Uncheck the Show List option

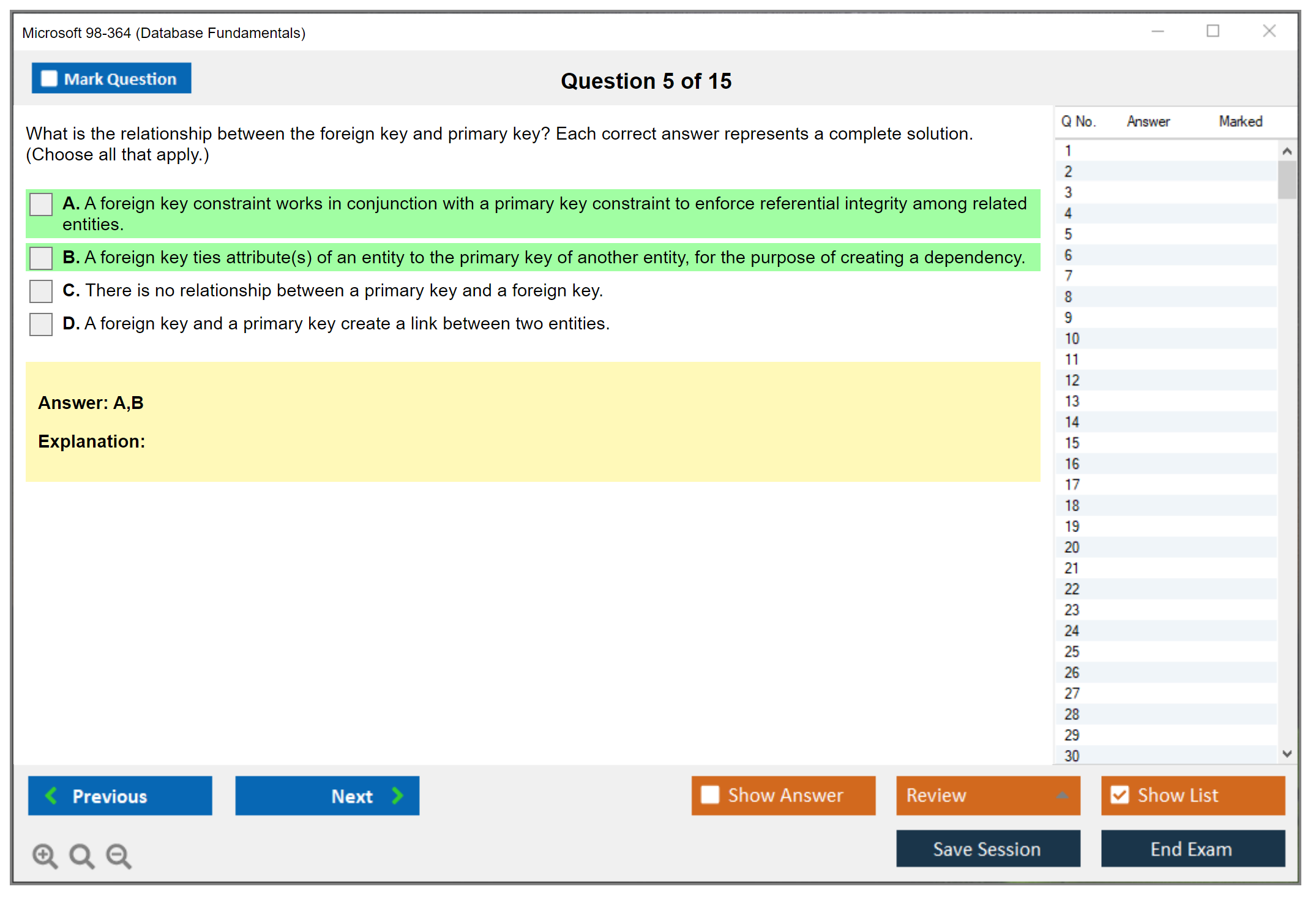click(x=1120, y=795)
